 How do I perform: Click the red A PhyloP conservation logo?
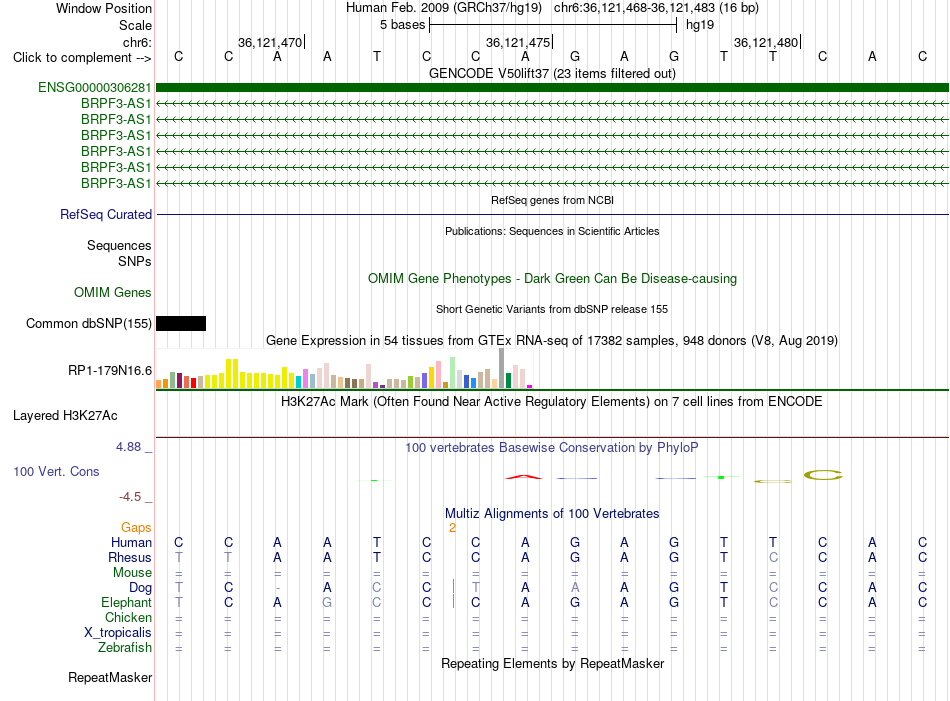coord(524,477)
